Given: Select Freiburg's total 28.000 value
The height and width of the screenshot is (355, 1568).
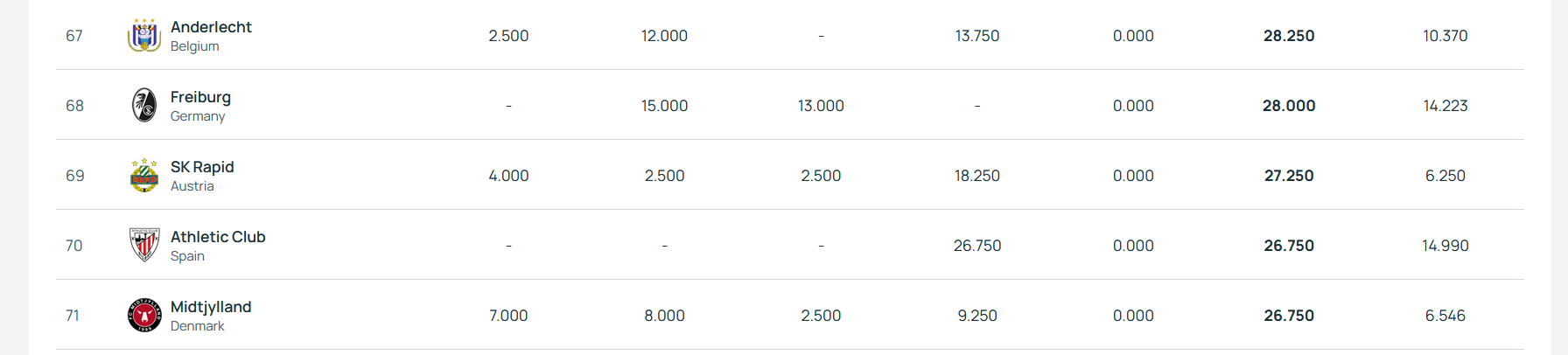Looking at the screenshot, I should (x=1289, y=106).
